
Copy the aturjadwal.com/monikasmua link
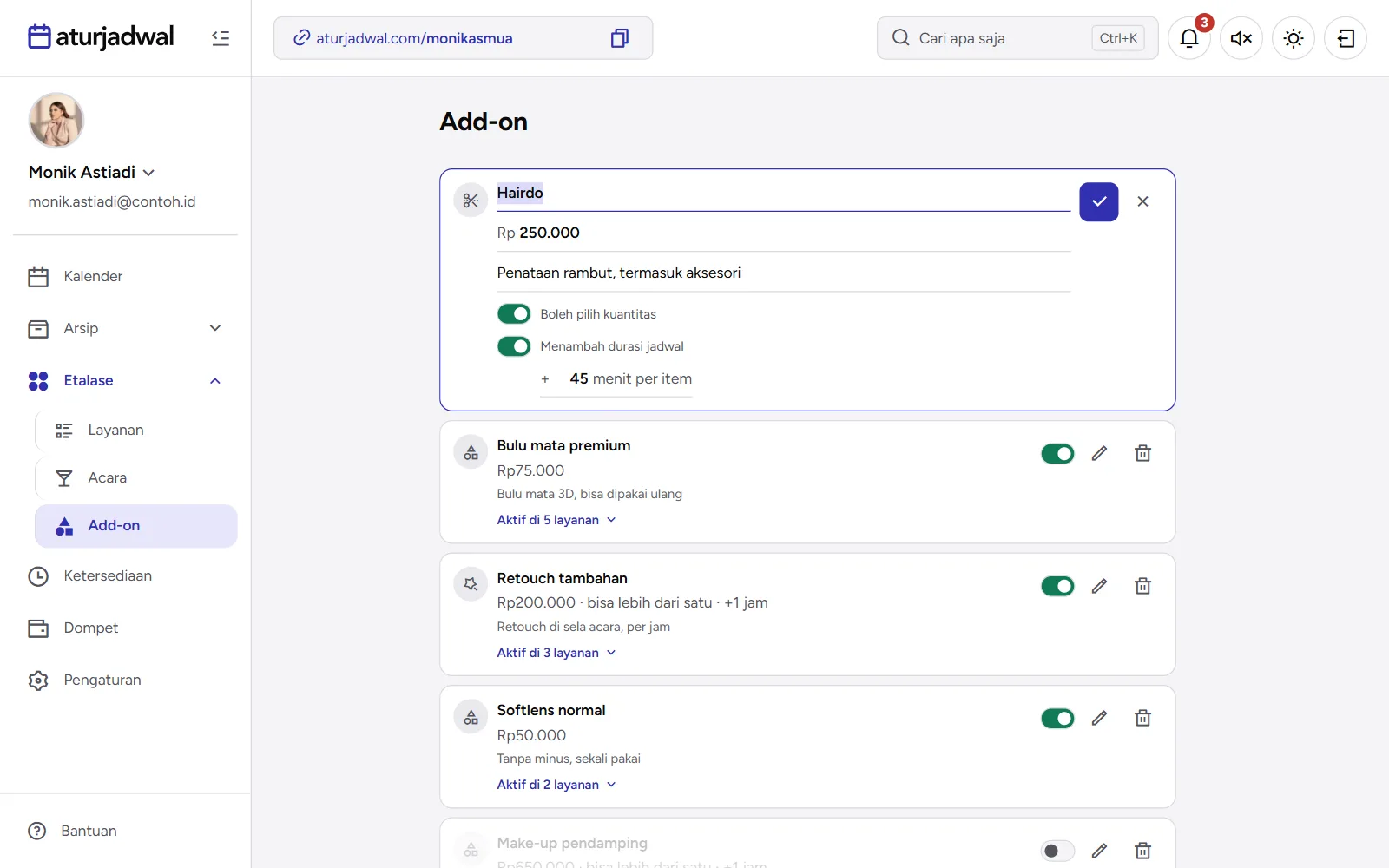tap(619, 38)
